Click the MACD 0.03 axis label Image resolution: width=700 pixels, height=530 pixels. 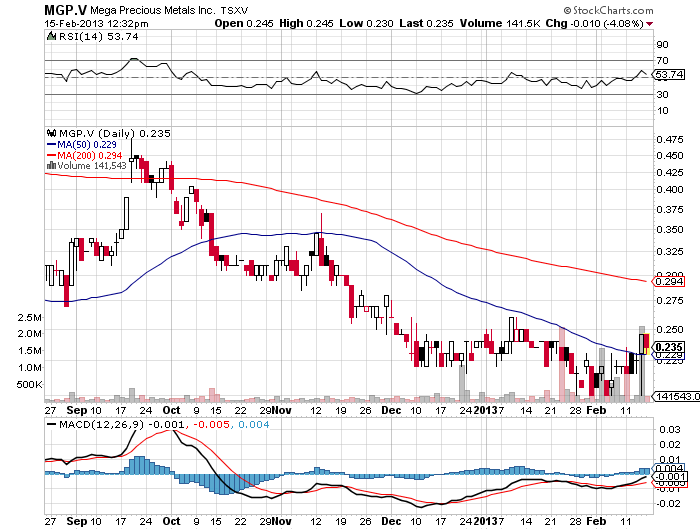[x=670, y=429]
